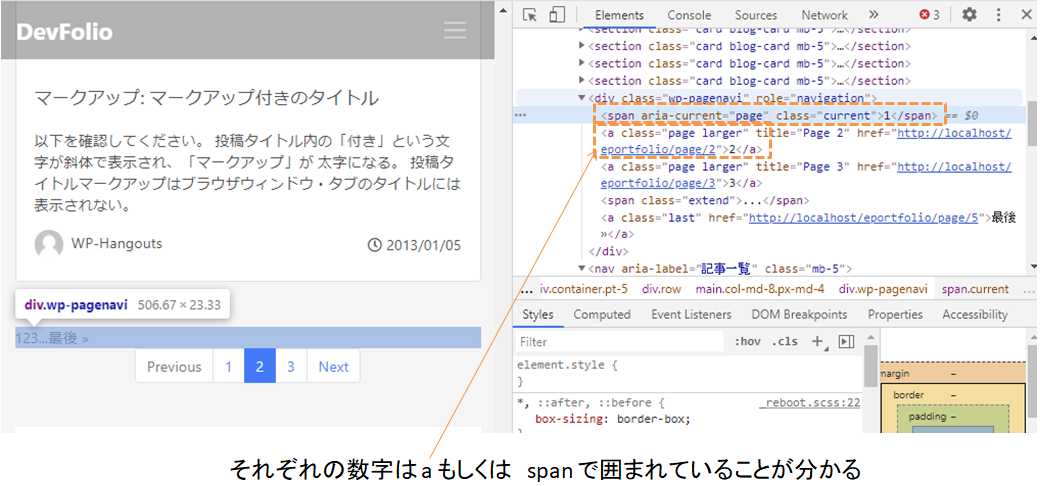
Task: Collapse the div wp-pagenavi node
Action: tap(582, 98)
